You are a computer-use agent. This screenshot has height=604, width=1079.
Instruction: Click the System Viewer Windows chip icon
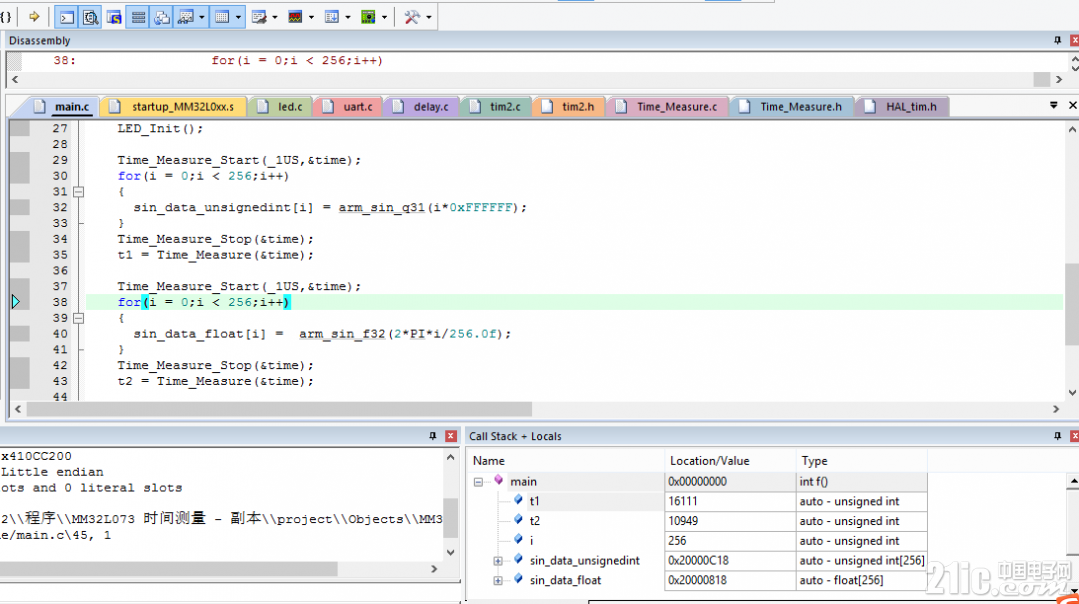pyautogui.click(x=368, y=17)
